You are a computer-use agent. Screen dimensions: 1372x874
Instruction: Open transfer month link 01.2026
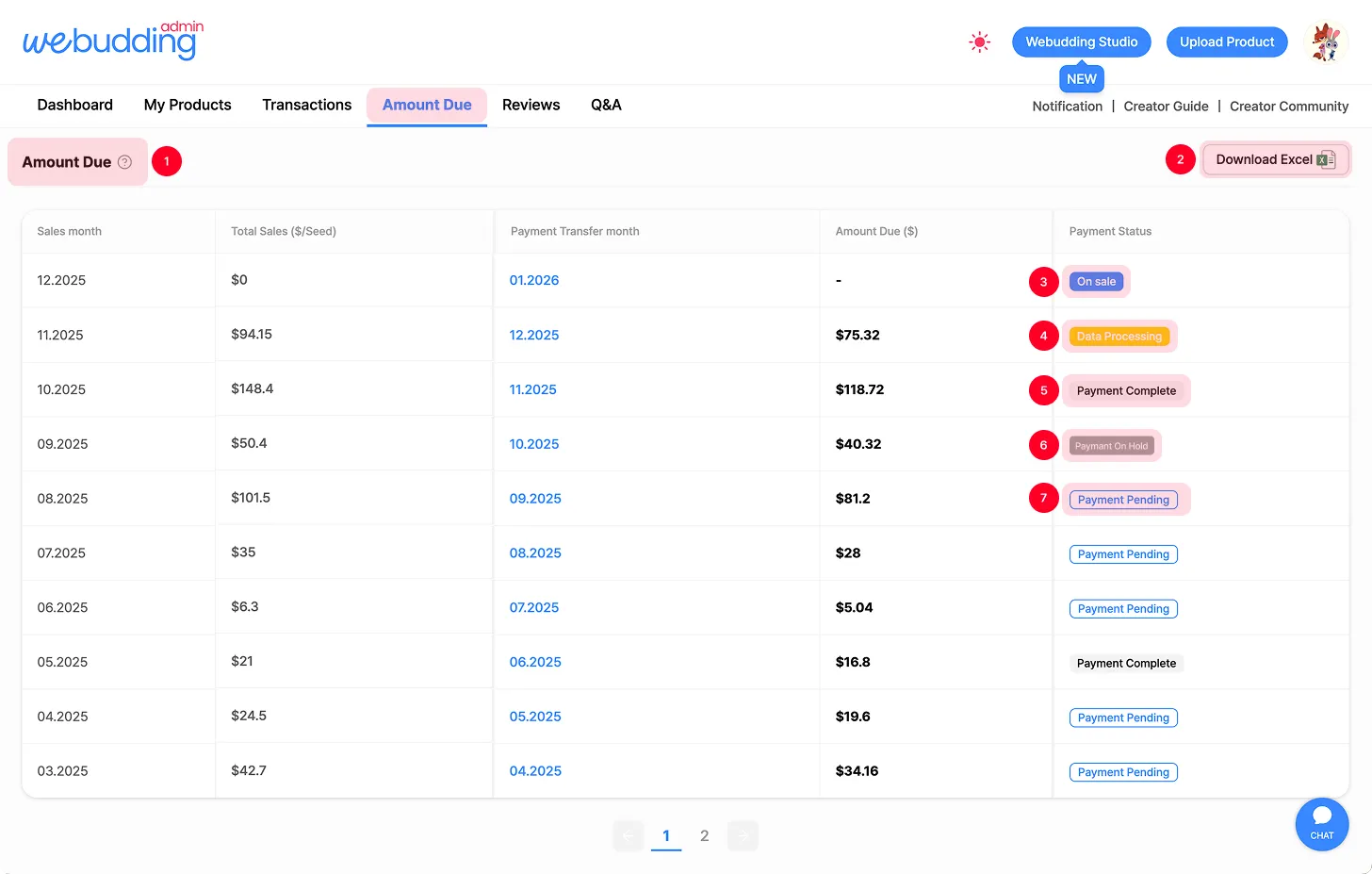[x=534, y=280]
